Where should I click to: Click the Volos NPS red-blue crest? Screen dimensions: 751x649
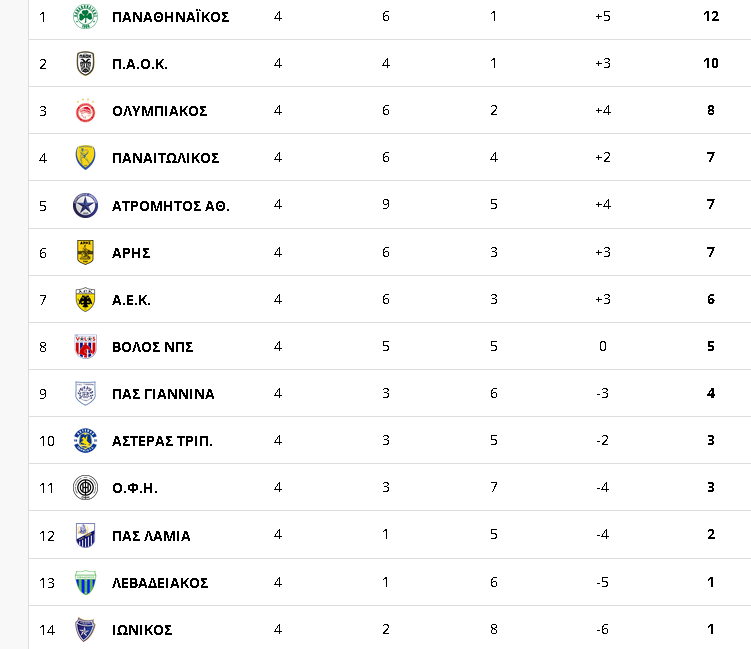click(85, 346)
